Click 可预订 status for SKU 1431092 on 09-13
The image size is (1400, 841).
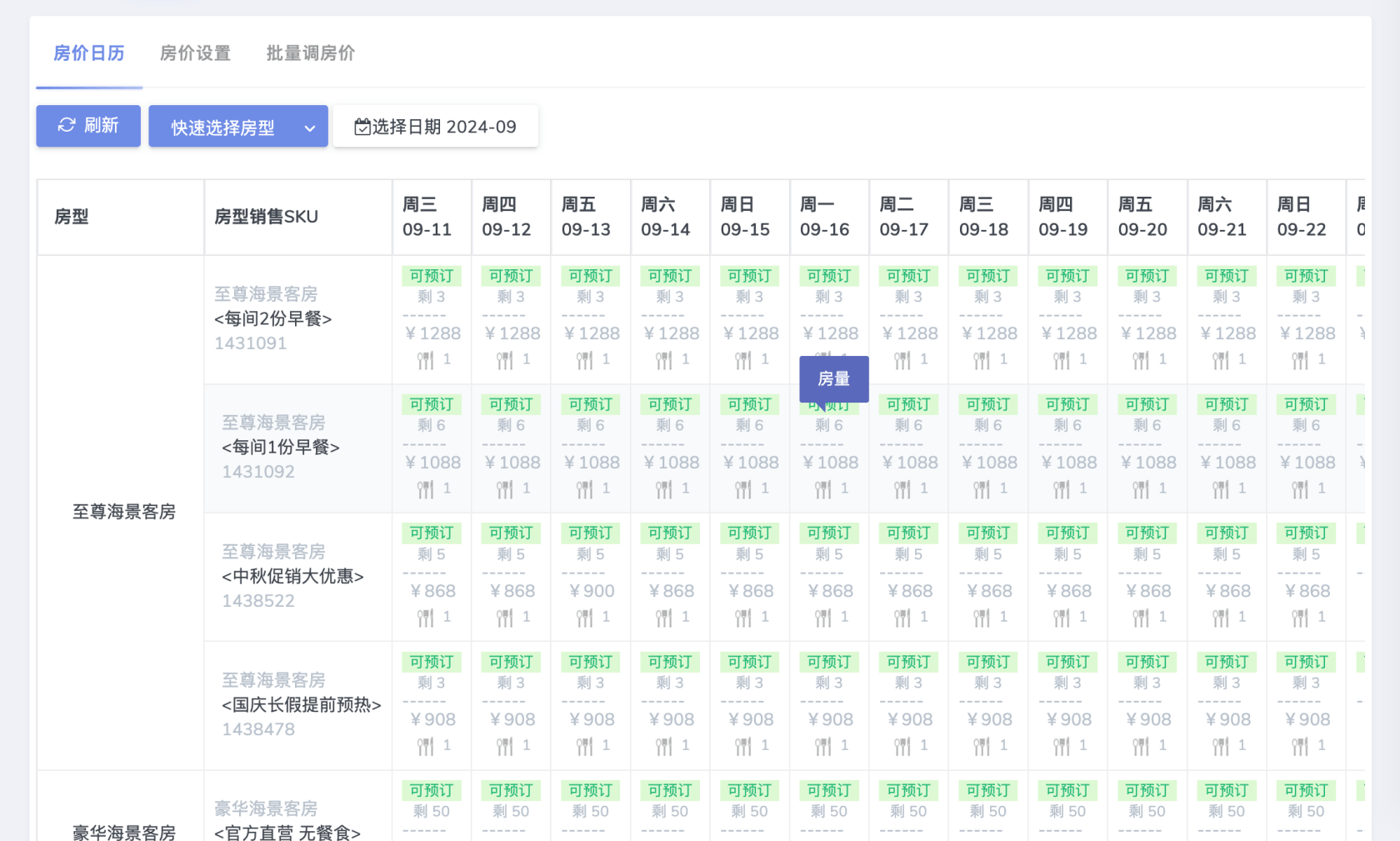click(x=591, y=405)
